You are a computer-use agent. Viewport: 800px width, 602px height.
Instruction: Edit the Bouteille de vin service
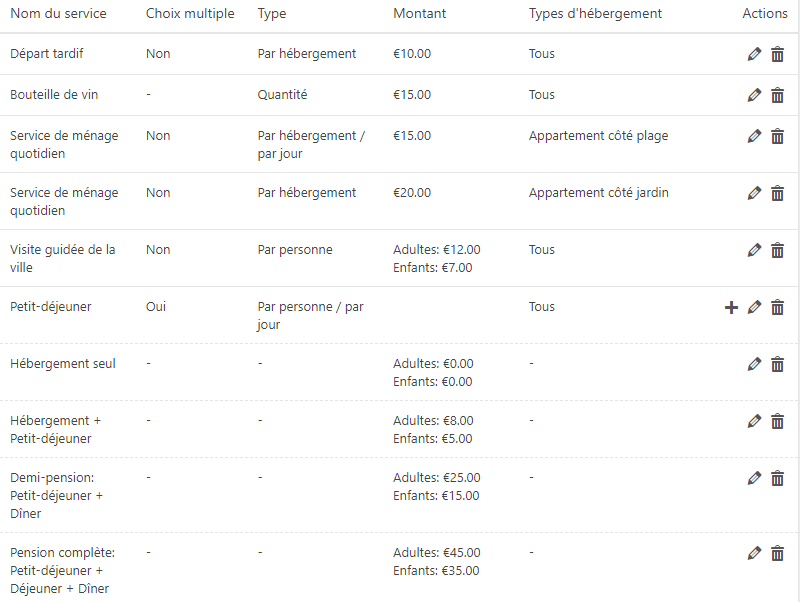pyautogui.click(x=754, y=95)
